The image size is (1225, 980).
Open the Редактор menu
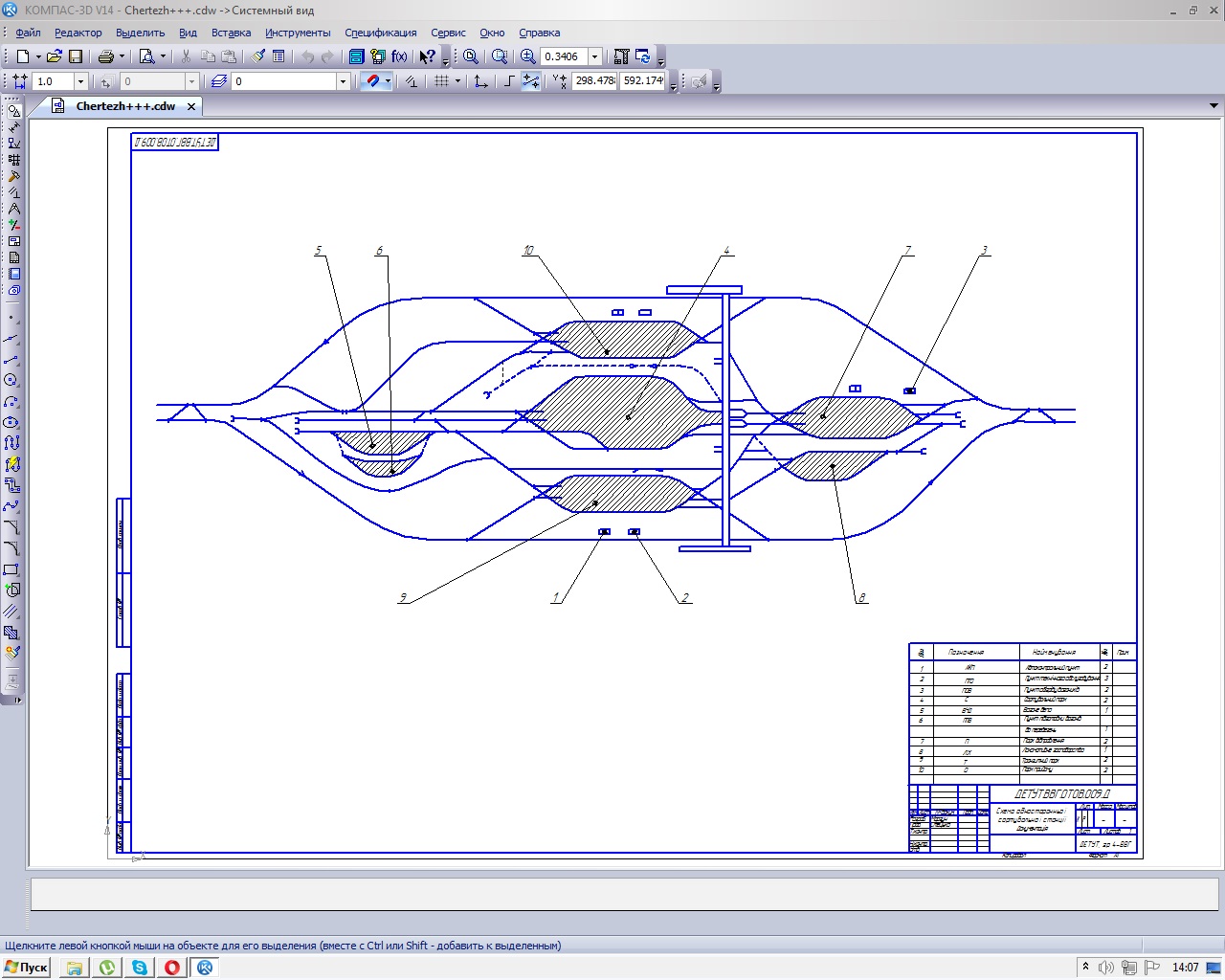(x=78, y=33)
